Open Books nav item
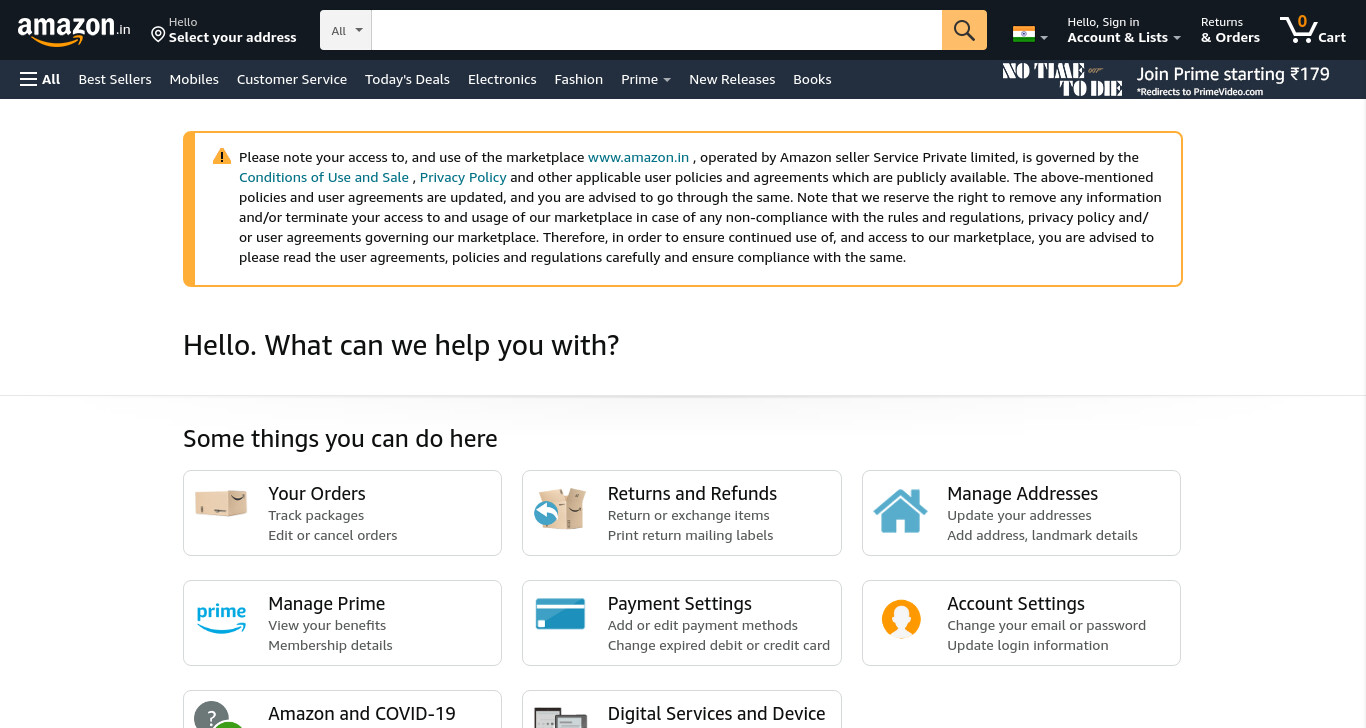 coord(812,79)
